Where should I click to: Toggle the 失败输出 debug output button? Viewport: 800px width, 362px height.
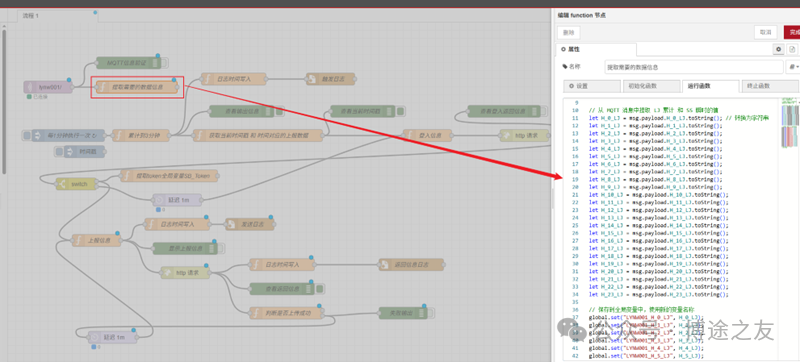tap(432, 313)
